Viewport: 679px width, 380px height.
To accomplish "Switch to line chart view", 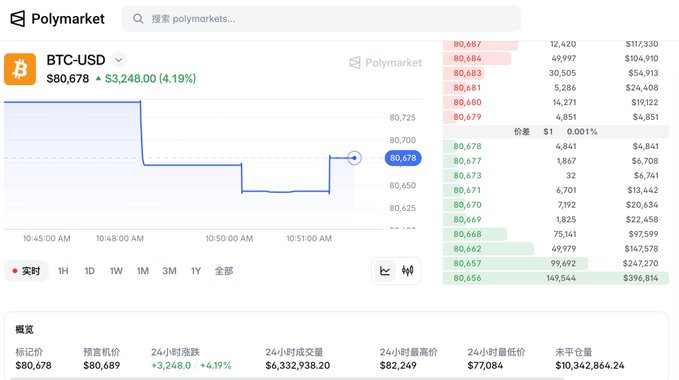I will 385,271.
